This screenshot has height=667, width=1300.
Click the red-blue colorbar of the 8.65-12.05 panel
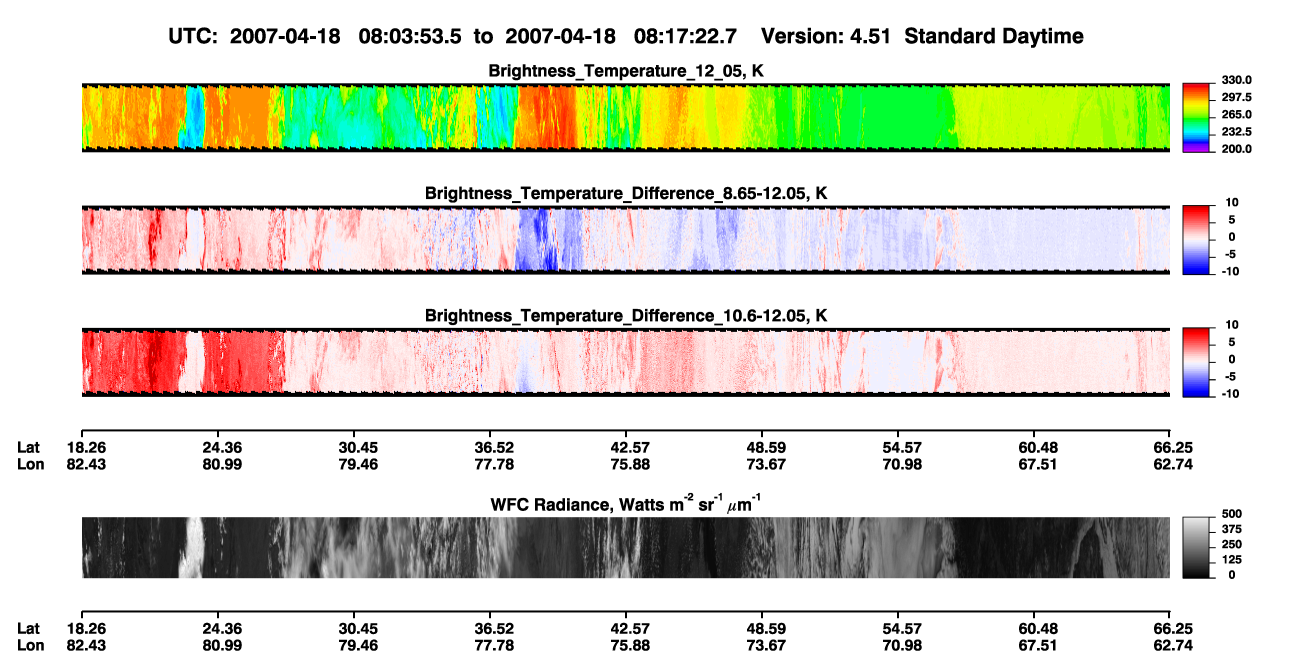pyautogui.click(x=1196, y=240)
